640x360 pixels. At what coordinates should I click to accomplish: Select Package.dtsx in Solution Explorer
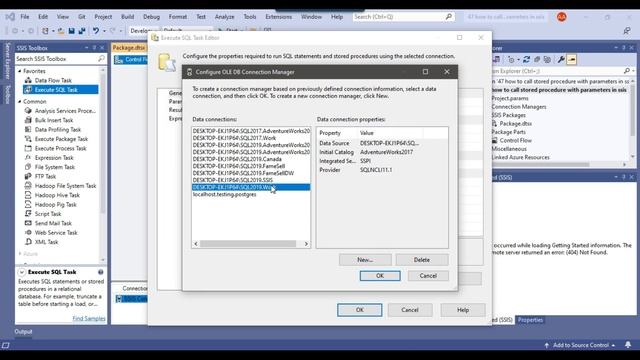[x=516, y=123]
